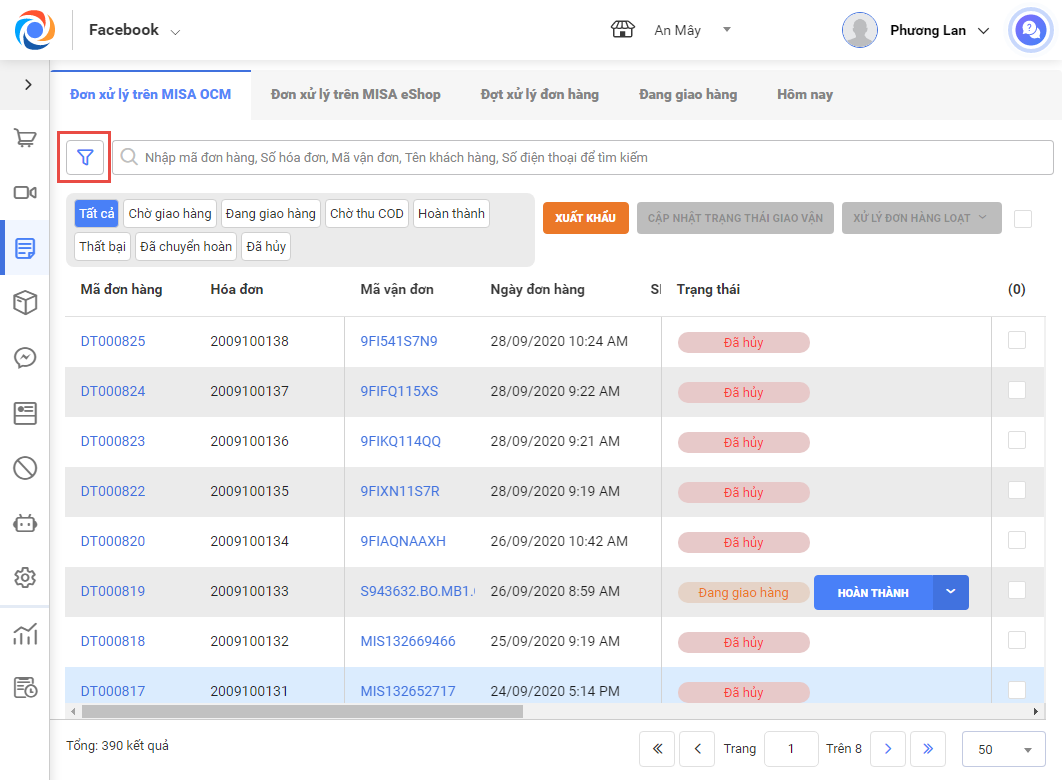Tick checkbox for order DT000825
1062x780 pixels.
pyautogui.click(x=1017, y=340)
